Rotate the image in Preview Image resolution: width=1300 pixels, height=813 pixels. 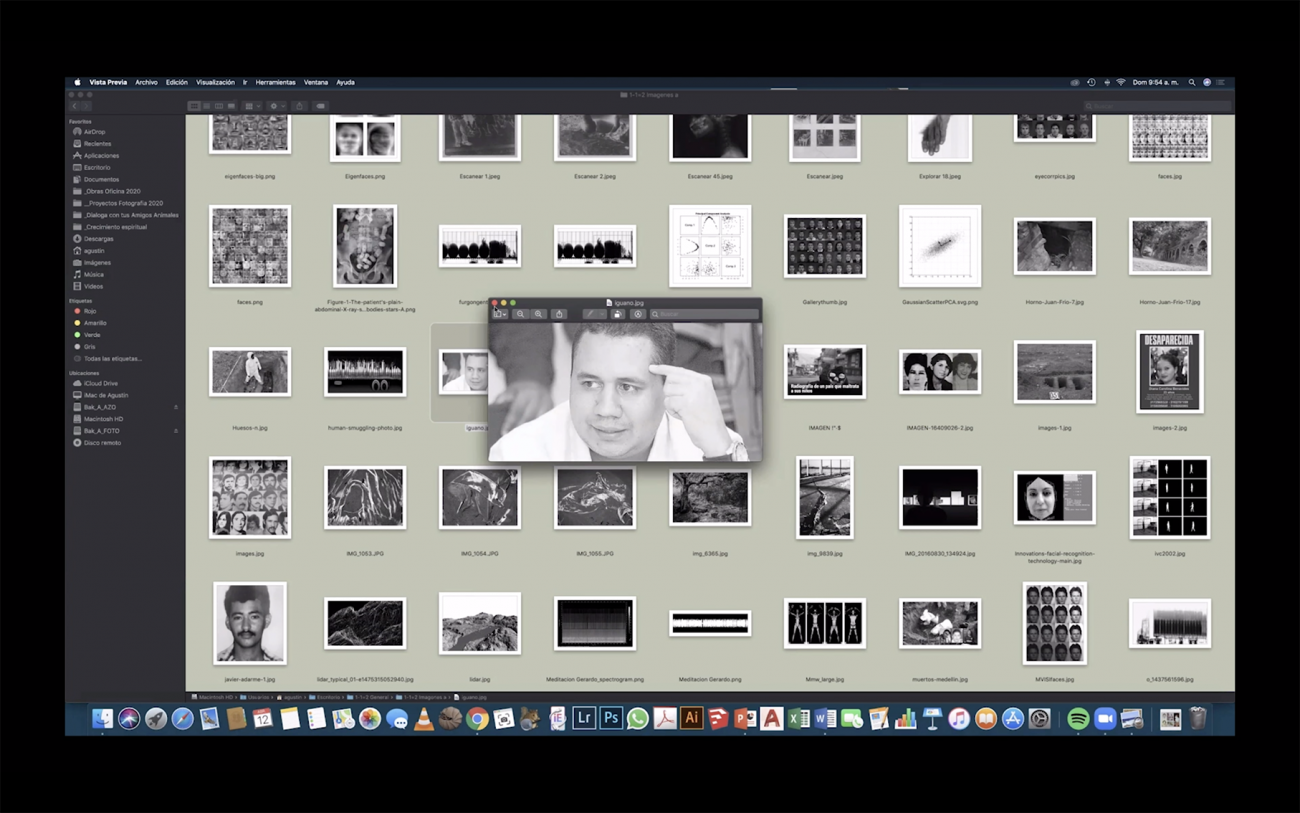pos(617,314)
